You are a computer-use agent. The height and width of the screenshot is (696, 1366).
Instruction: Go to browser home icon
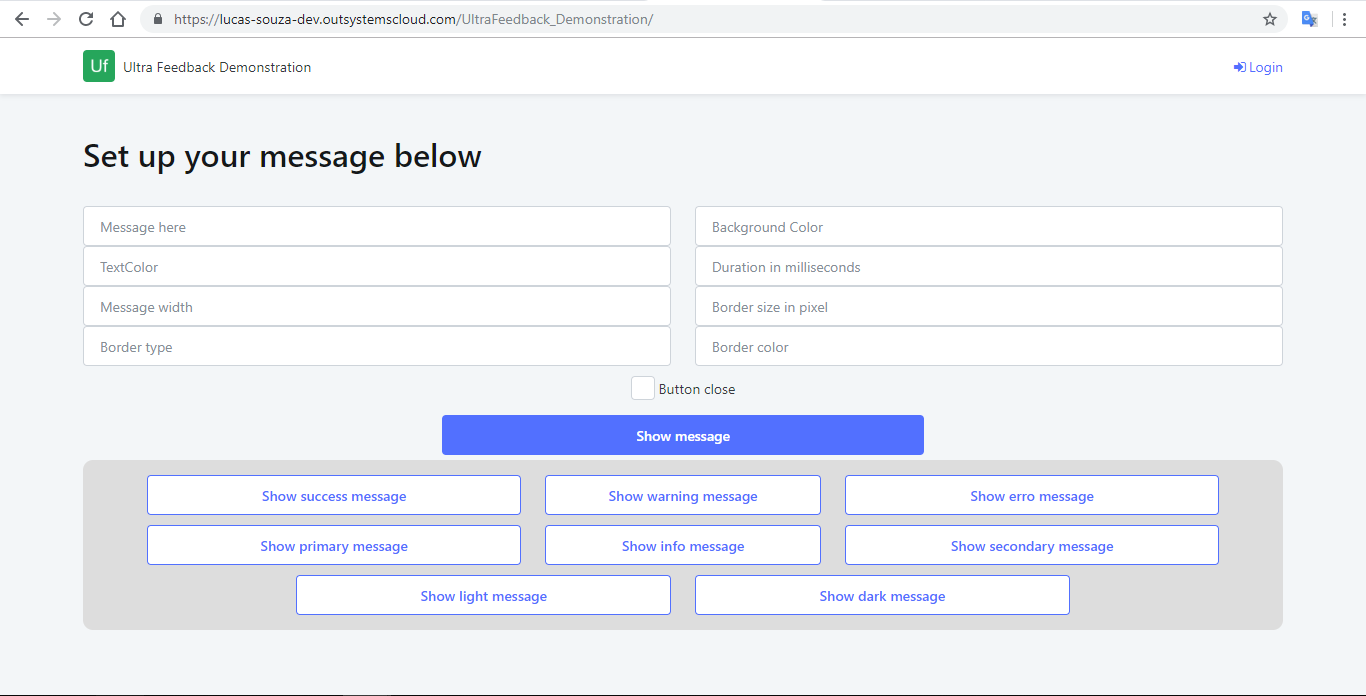(118, 19)
